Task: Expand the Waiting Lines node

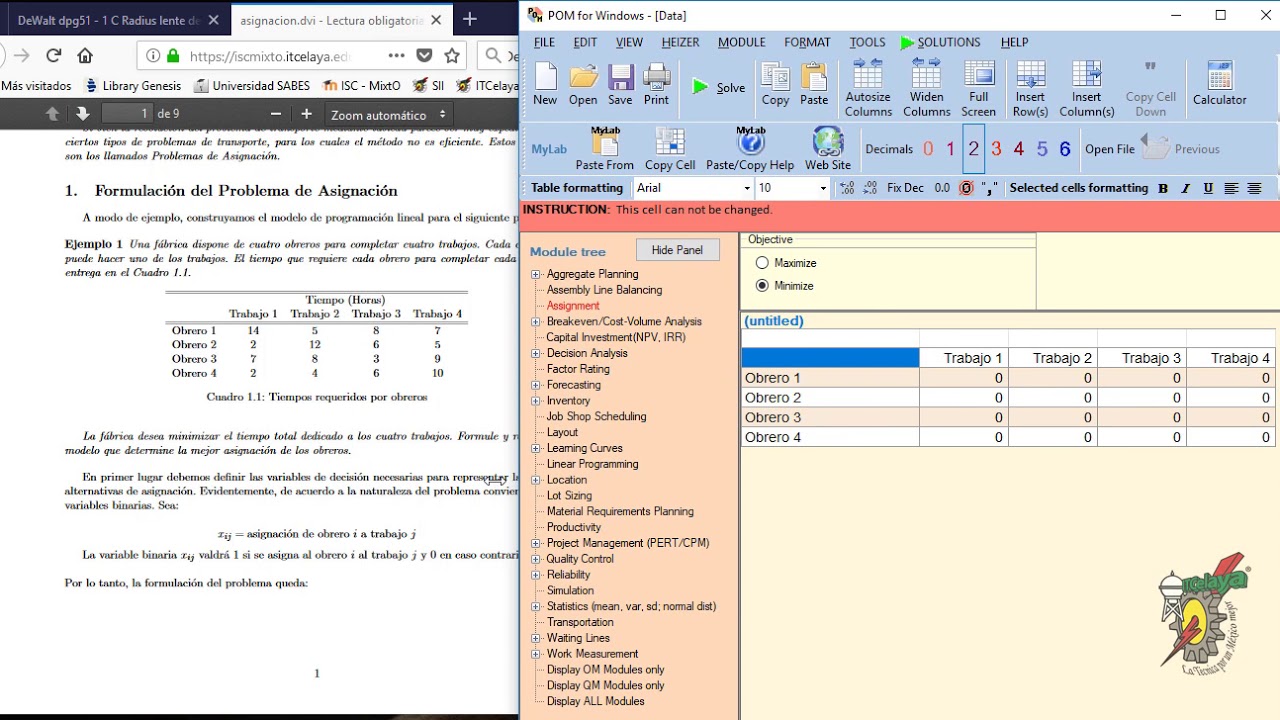Action: [x=536, y=638]
